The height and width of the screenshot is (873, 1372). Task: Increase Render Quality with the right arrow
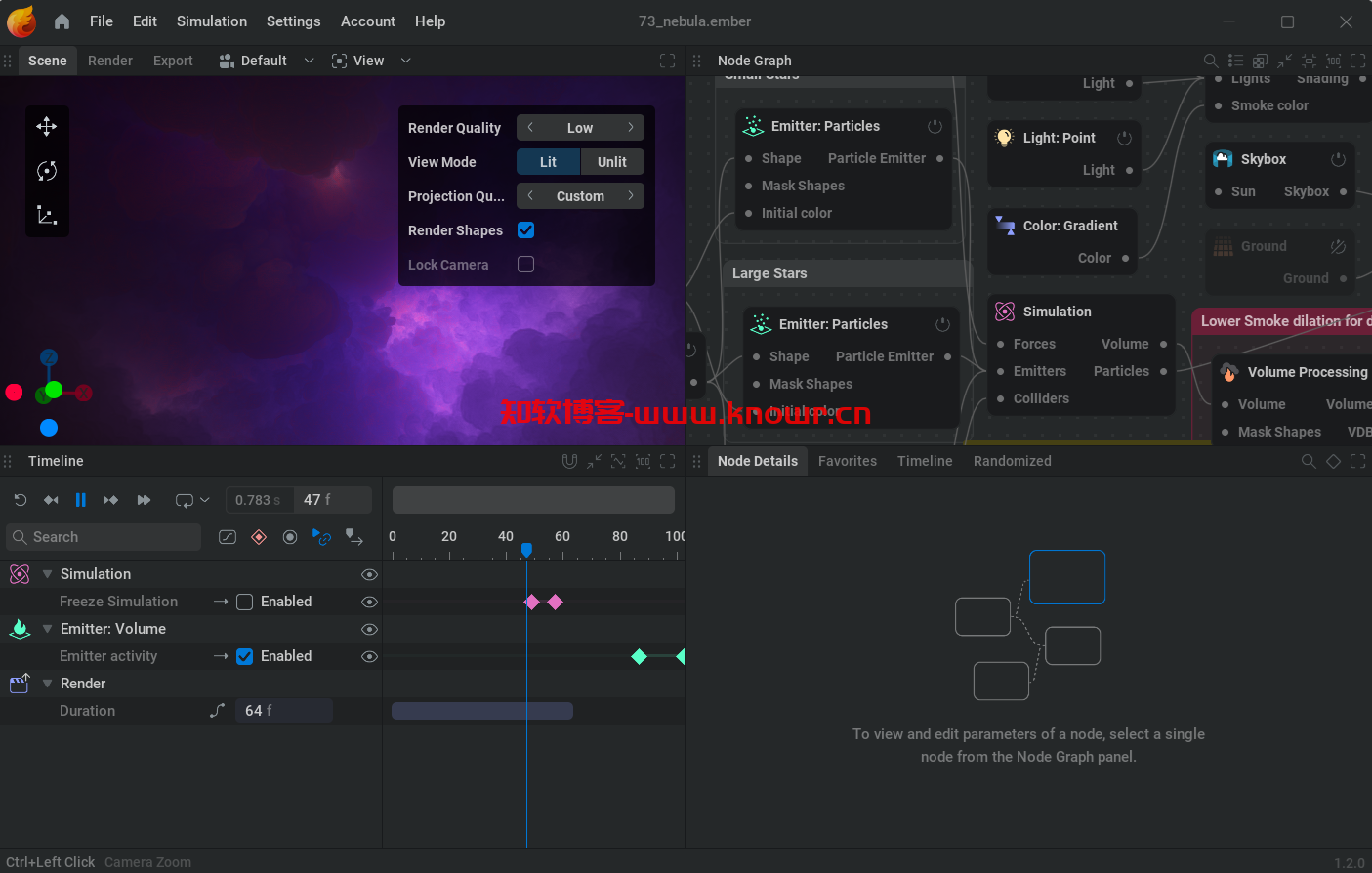point(631,128)
